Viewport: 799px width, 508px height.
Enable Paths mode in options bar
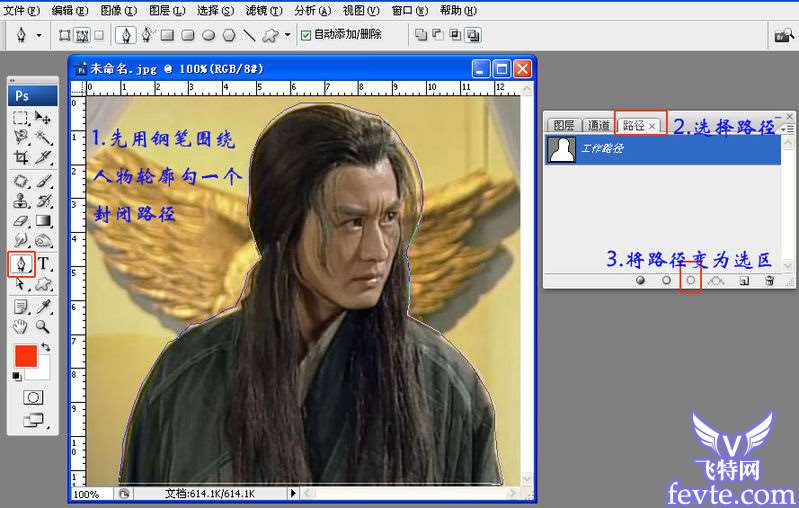82,35
